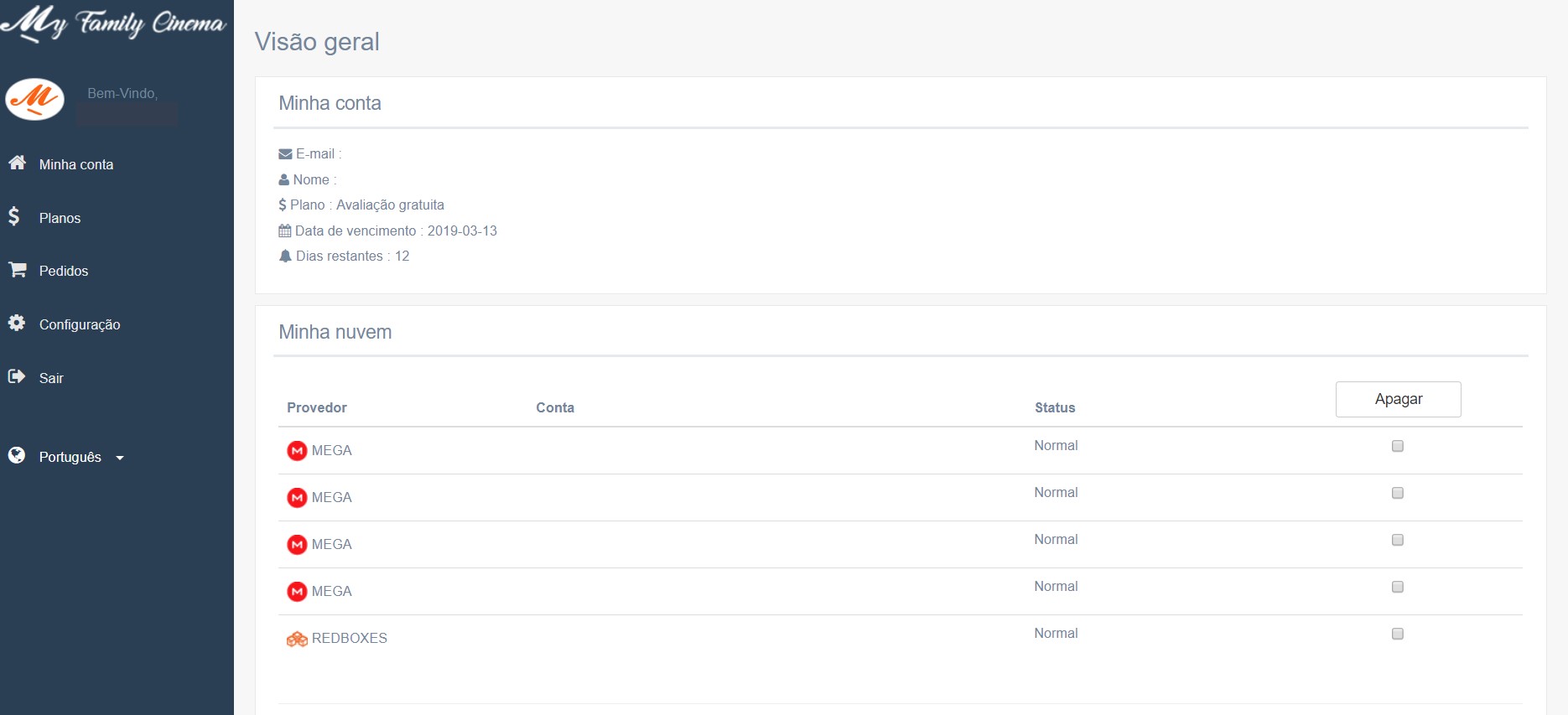Click the fourth MEGA row's red logo
1568x715 pixels.
click(x=297, y=592)
